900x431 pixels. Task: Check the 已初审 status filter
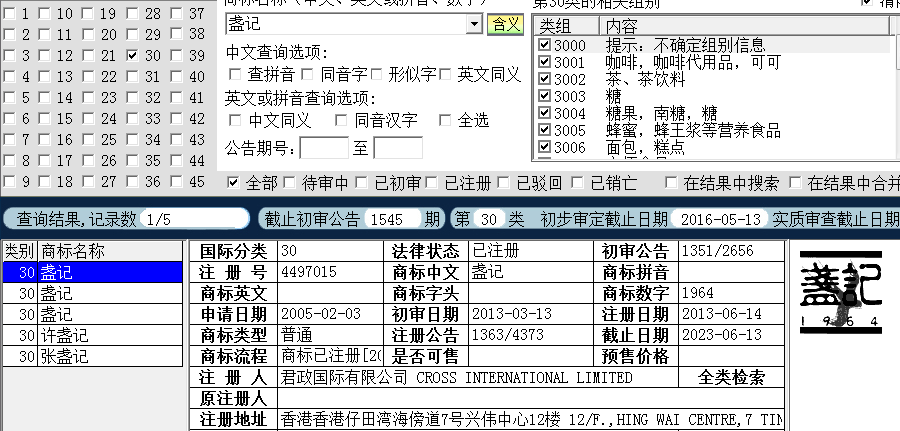pos(361,183)
